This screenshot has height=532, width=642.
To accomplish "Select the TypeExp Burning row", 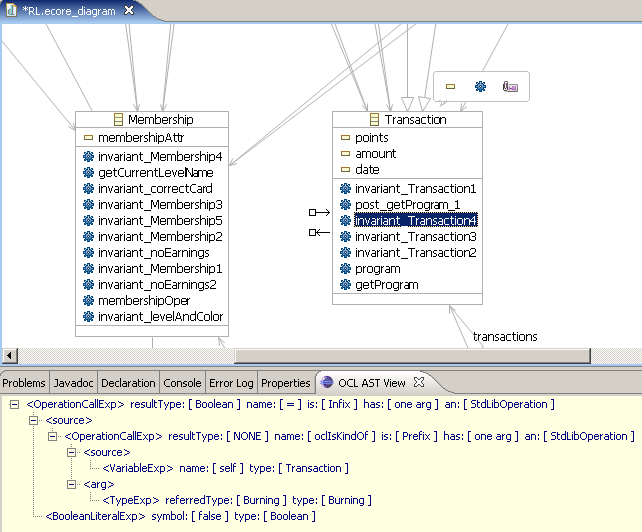I will pyautogui.click(x=237, y=500).
